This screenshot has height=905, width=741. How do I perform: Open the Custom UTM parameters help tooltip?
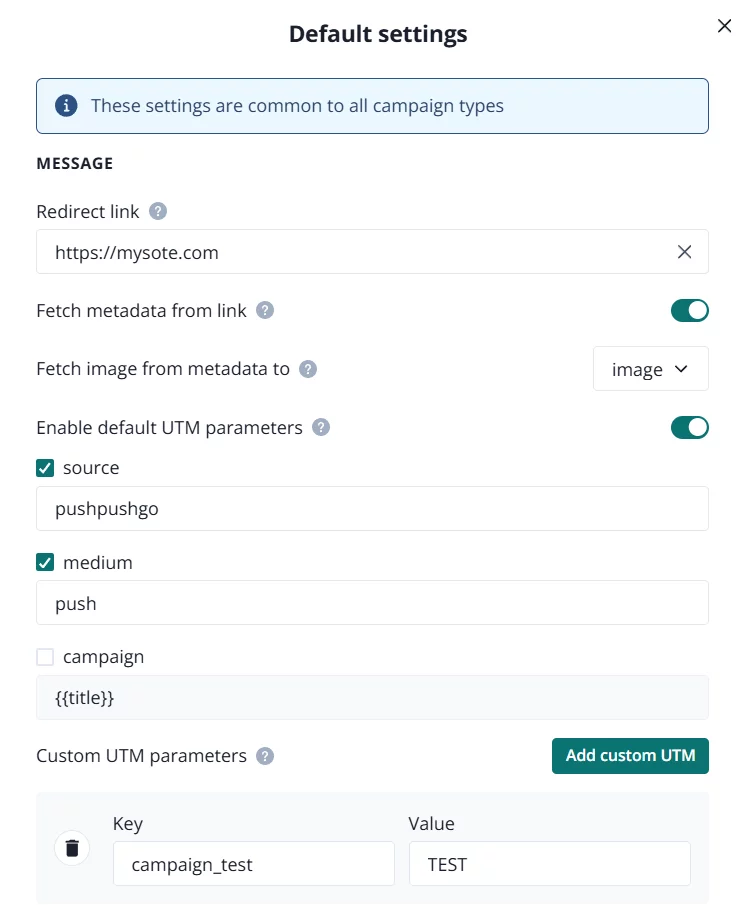click(x=264, y=756)
